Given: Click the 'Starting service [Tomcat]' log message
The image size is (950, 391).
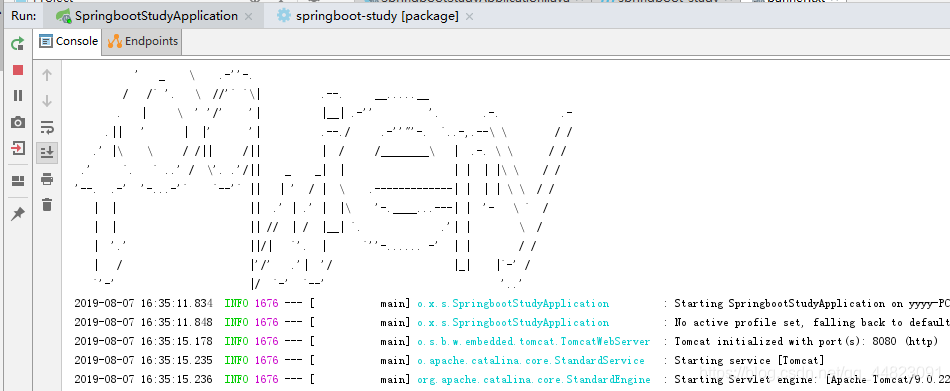Looking at the screenshot, I should [x=749, y=361].
